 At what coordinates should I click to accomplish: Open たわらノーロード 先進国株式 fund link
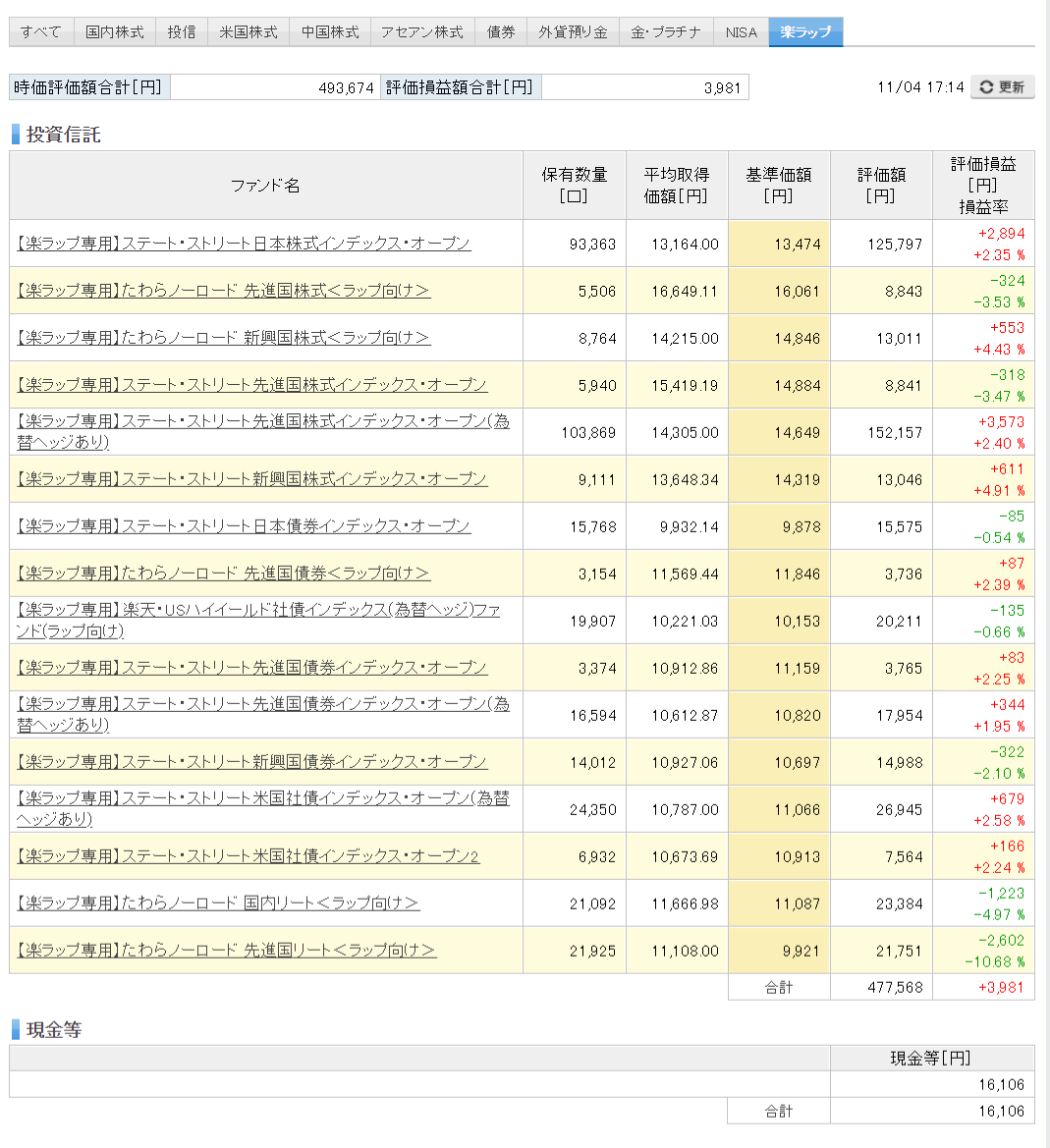click(223, 291)
